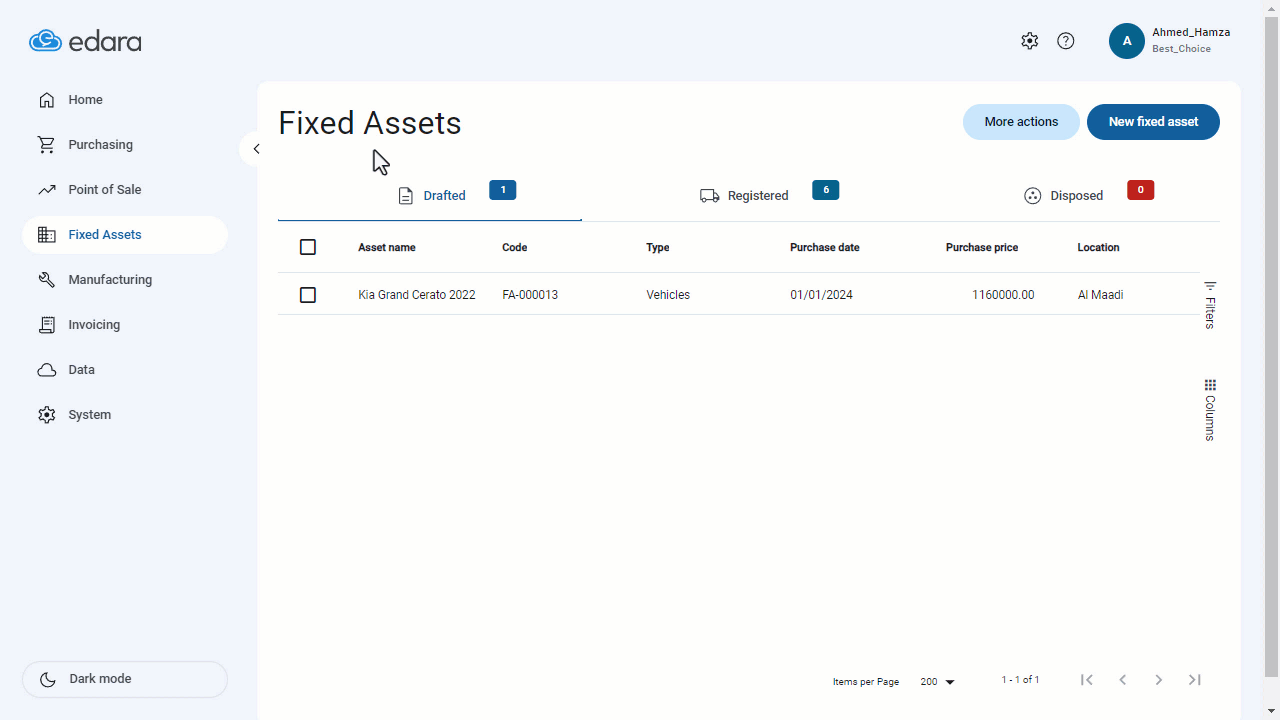Click the "Vehicles" type cell
1280x720 pixels.
668,295
